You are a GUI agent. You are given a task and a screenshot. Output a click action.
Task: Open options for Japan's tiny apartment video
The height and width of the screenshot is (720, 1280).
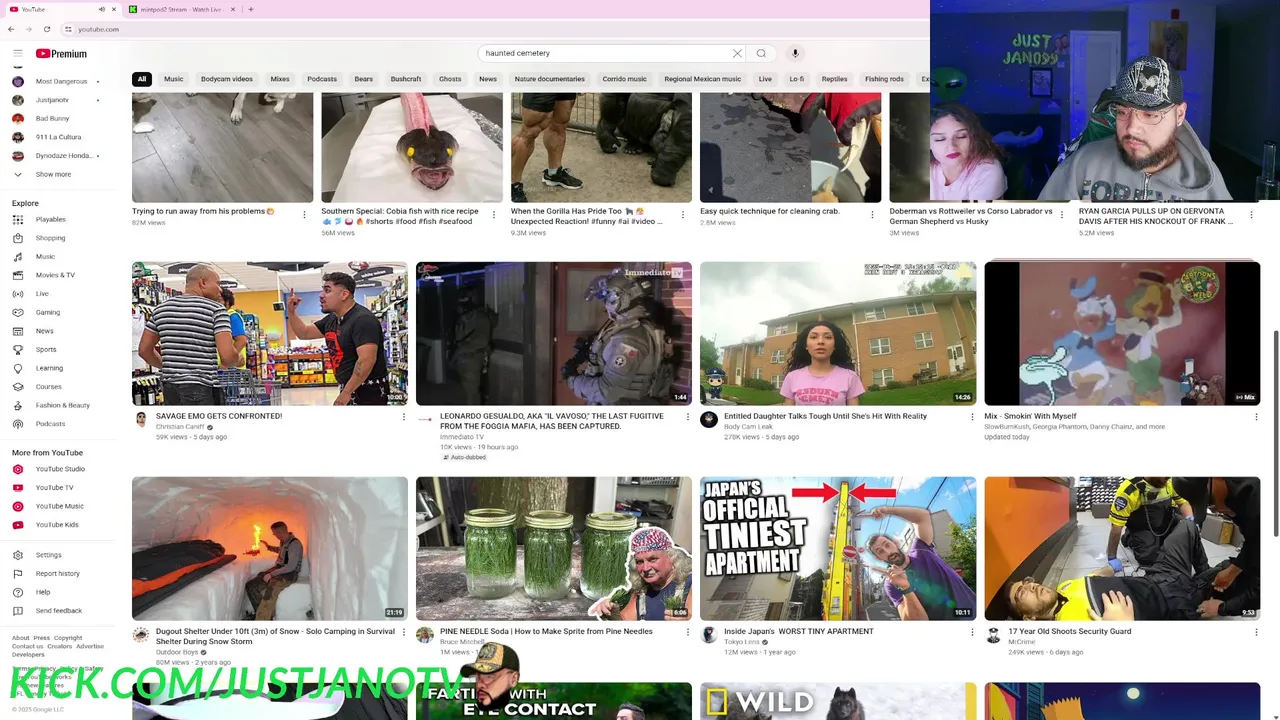pos(971,632)
